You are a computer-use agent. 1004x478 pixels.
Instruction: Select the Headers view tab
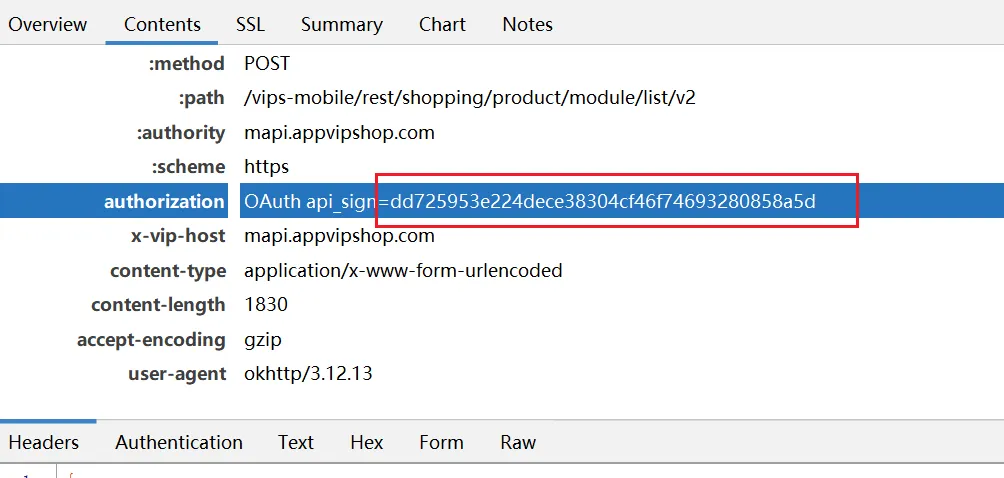pyautogui.click(x=44, y=442)
